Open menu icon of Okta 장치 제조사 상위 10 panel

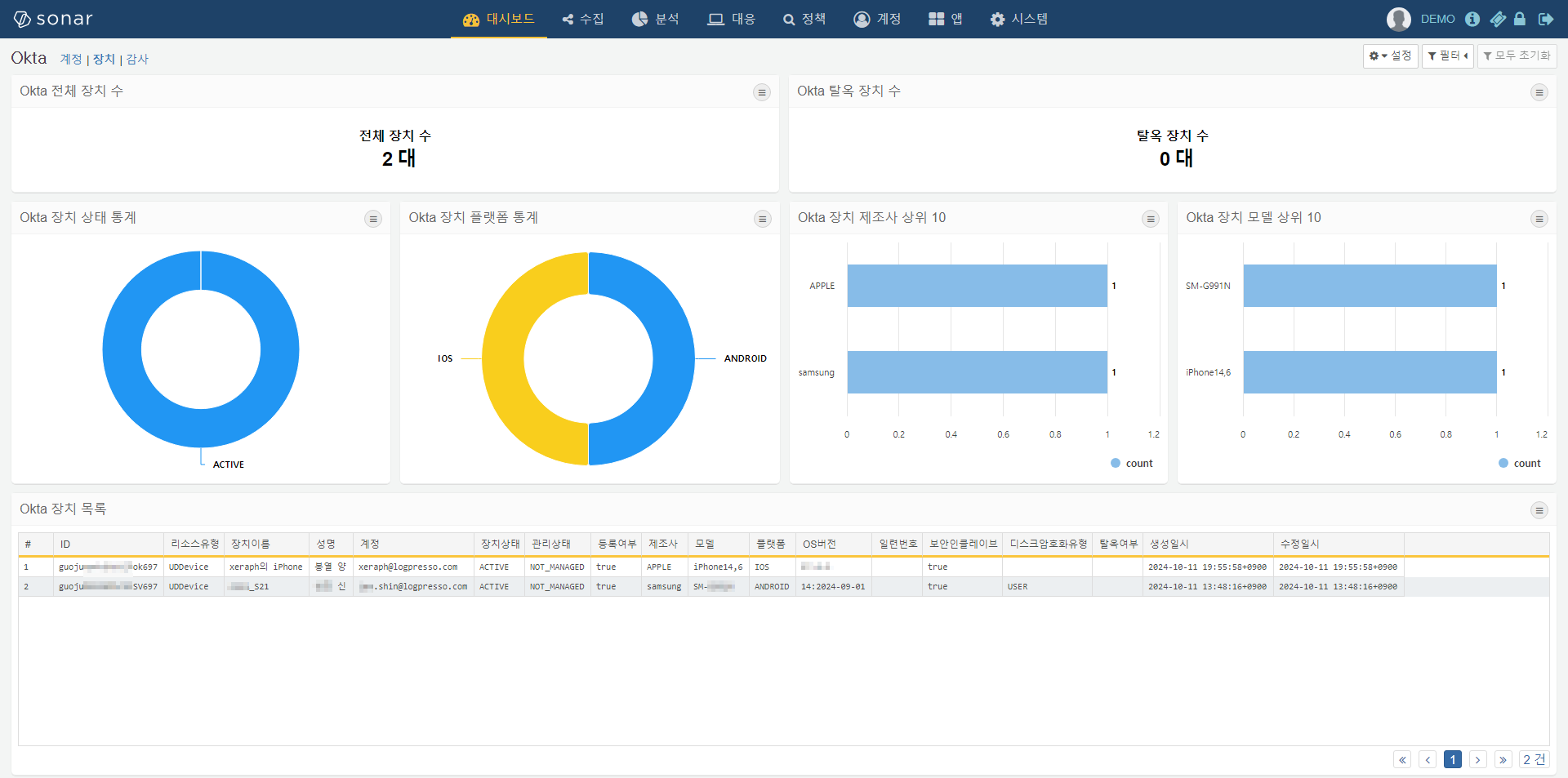click(1151, 219)
